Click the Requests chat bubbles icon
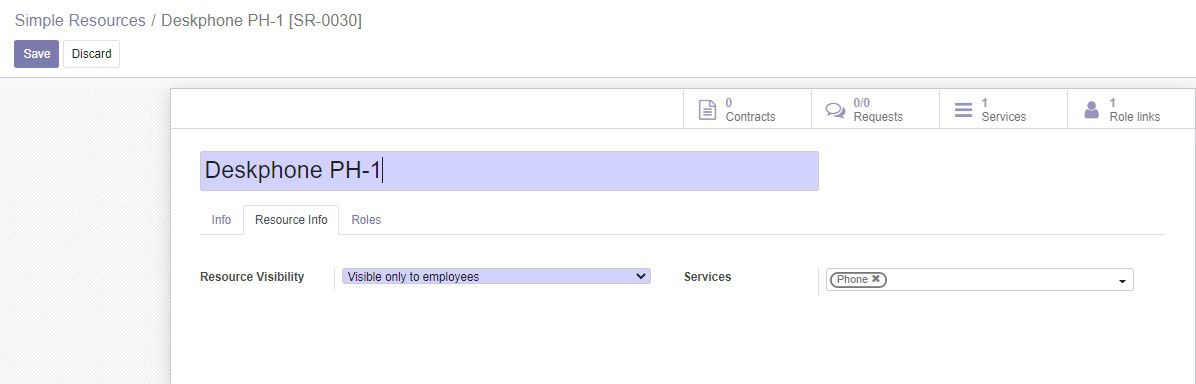This screenshot has width=1196, height=384. [x=835, y=111]
